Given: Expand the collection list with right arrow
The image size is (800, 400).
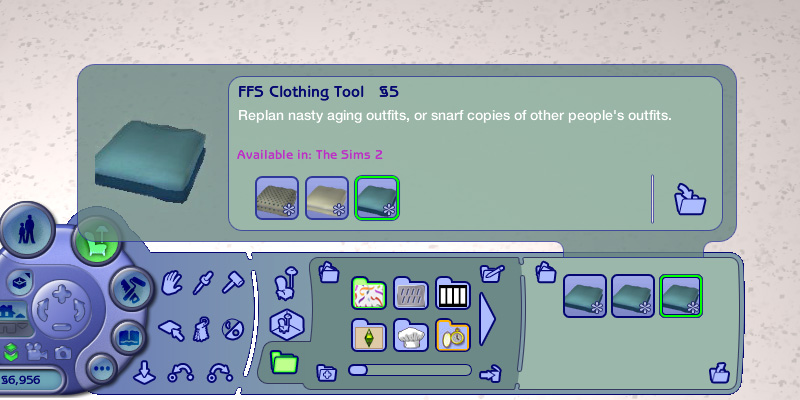Looking at the screenshot, I should click(489, 316).
